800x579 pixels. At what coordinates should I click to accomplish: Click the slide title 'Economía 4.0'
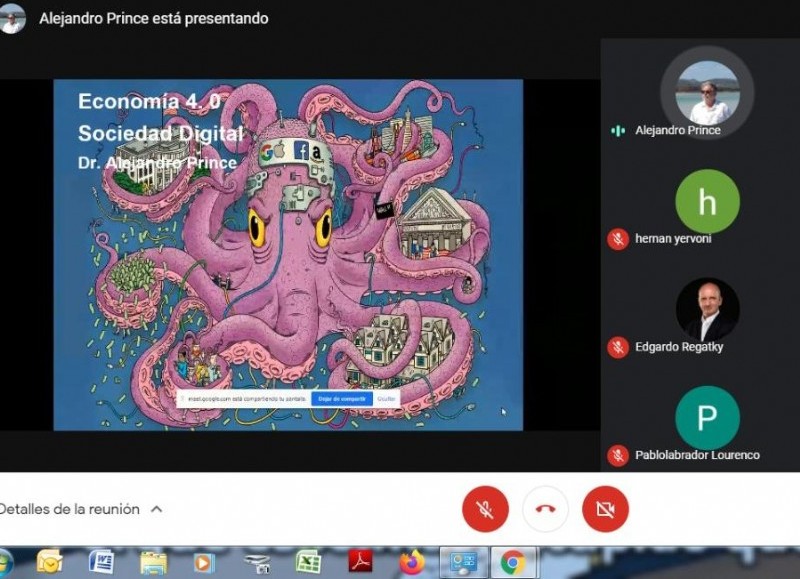tap(149, 101)
